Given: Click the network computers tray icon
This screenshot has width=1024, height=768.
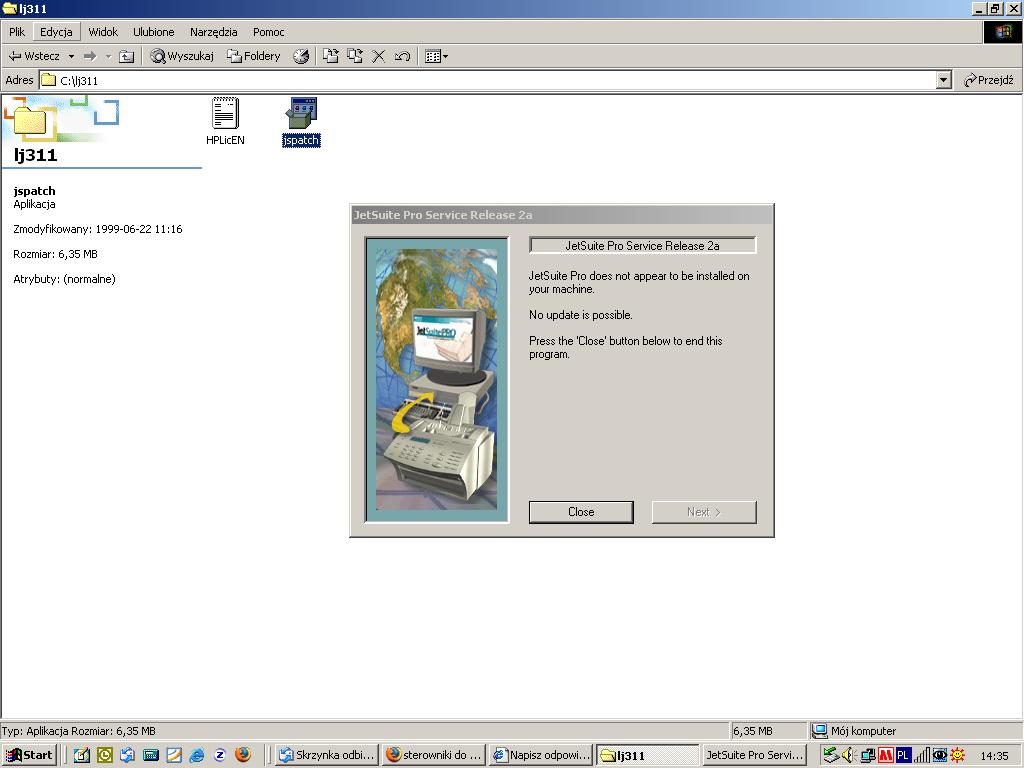Looking at the screenshot, I should [867, 755].
